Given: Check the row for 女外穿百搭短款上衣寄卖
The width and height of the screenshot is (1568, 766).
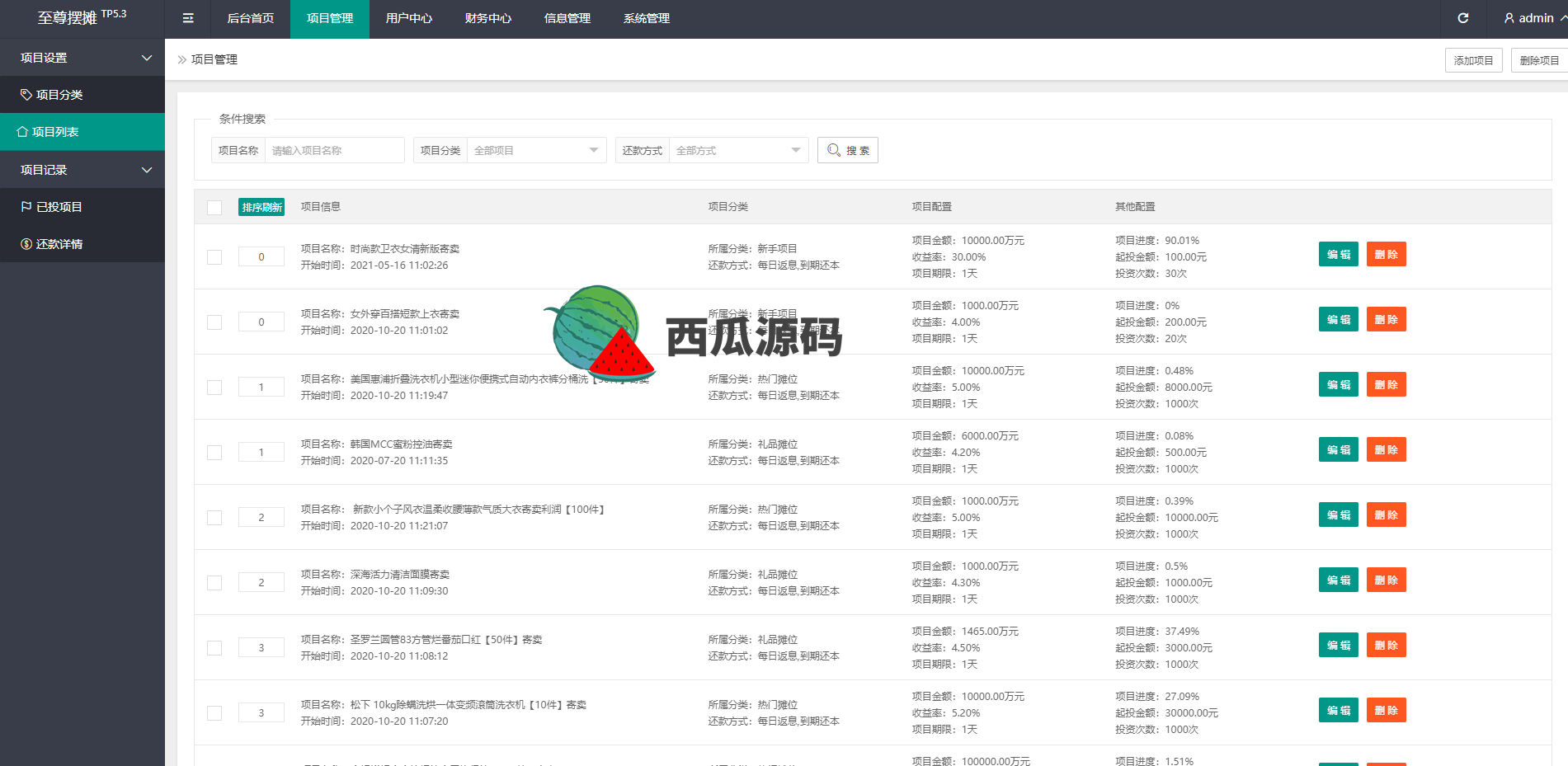Looking at the screenshot, I should [214, 322].
